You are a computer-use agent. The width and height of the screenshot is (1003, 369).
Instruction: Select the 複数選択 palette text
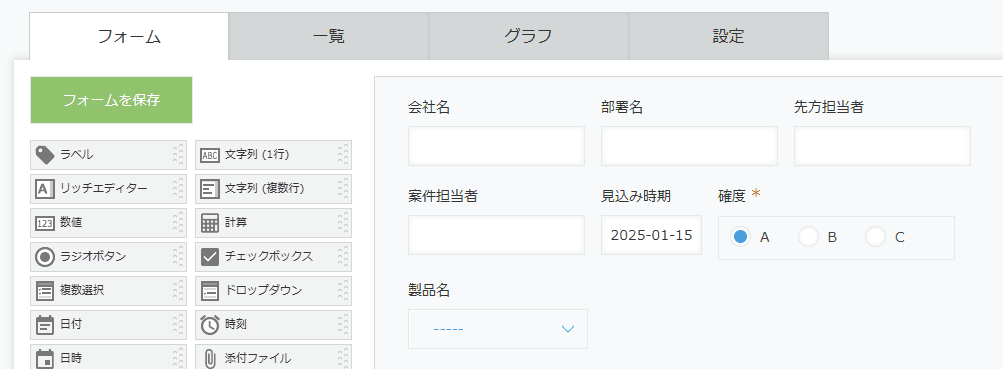pos(82,290)
